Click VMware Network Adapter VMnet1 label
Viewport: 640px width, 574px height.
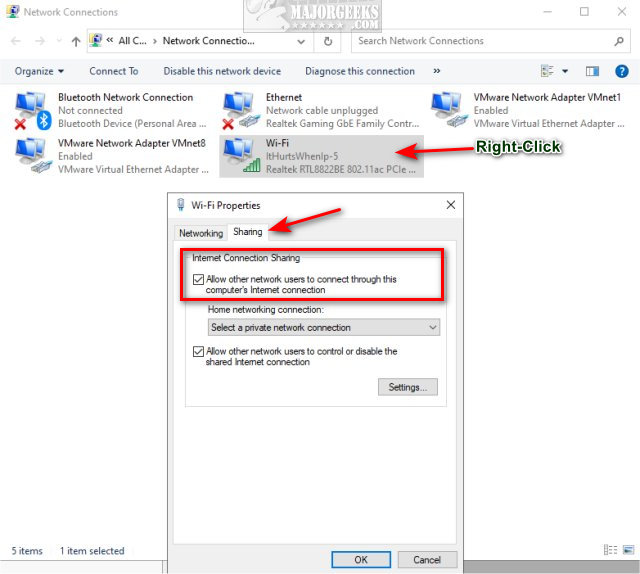[x=547, y=98]
